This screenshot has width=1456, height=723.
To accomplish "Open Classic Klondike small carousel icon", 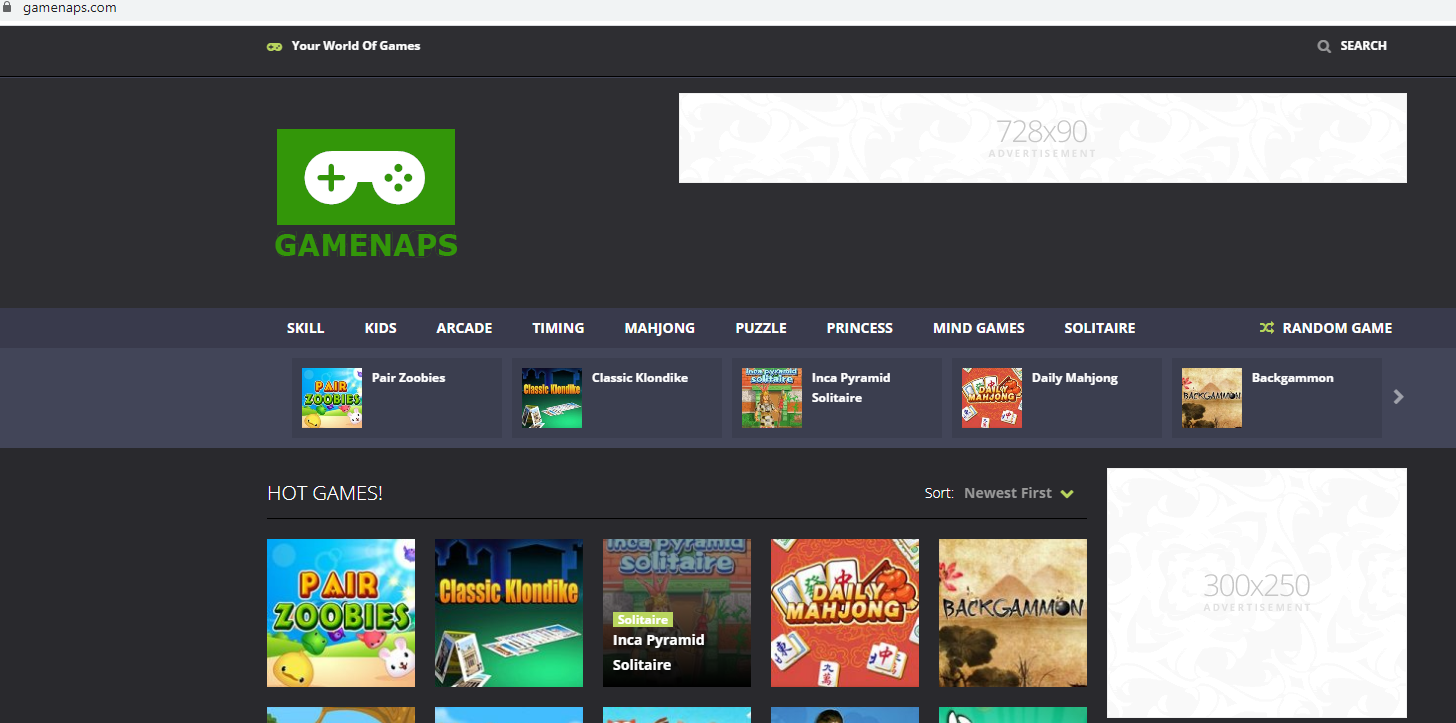I will [x=552, y=398].
